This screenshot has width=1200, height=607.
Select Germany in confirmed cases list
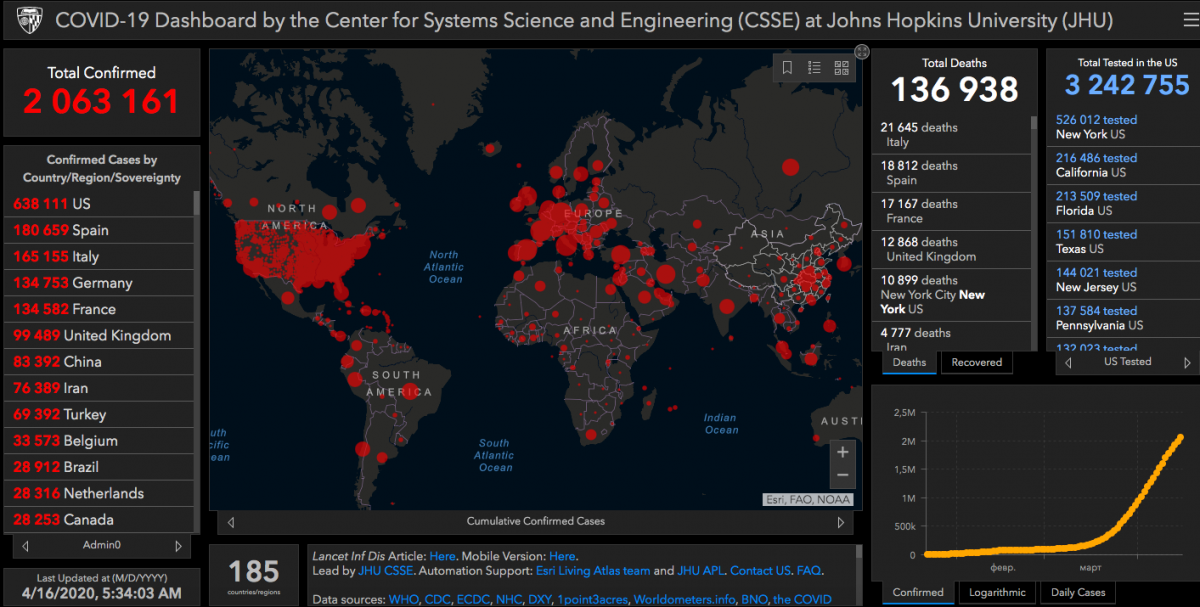point(98,283)
